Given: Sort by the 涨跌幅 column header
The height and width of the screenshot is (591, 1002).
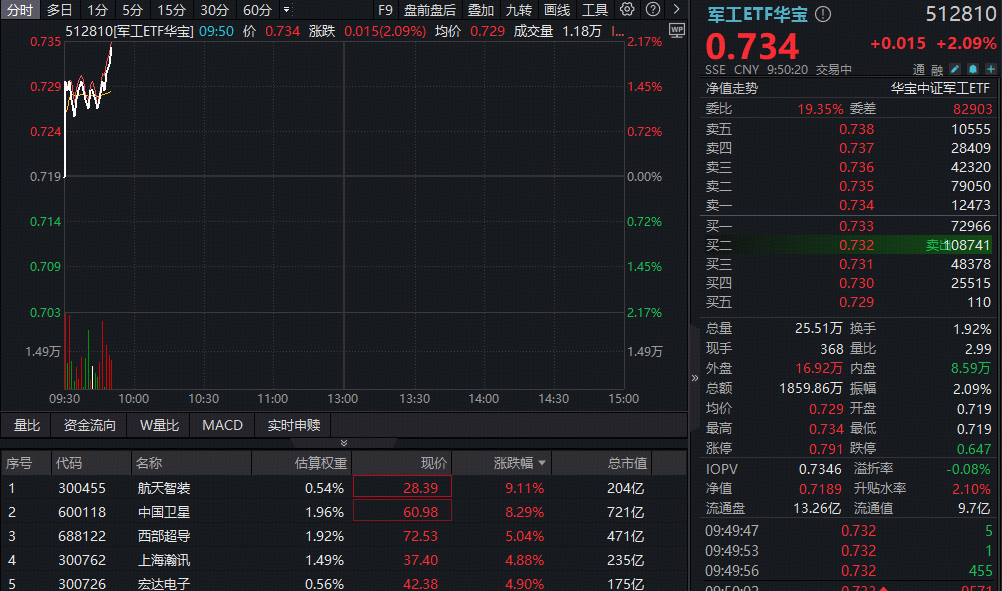Looking at the screenshot, I should tap(520, 463).
